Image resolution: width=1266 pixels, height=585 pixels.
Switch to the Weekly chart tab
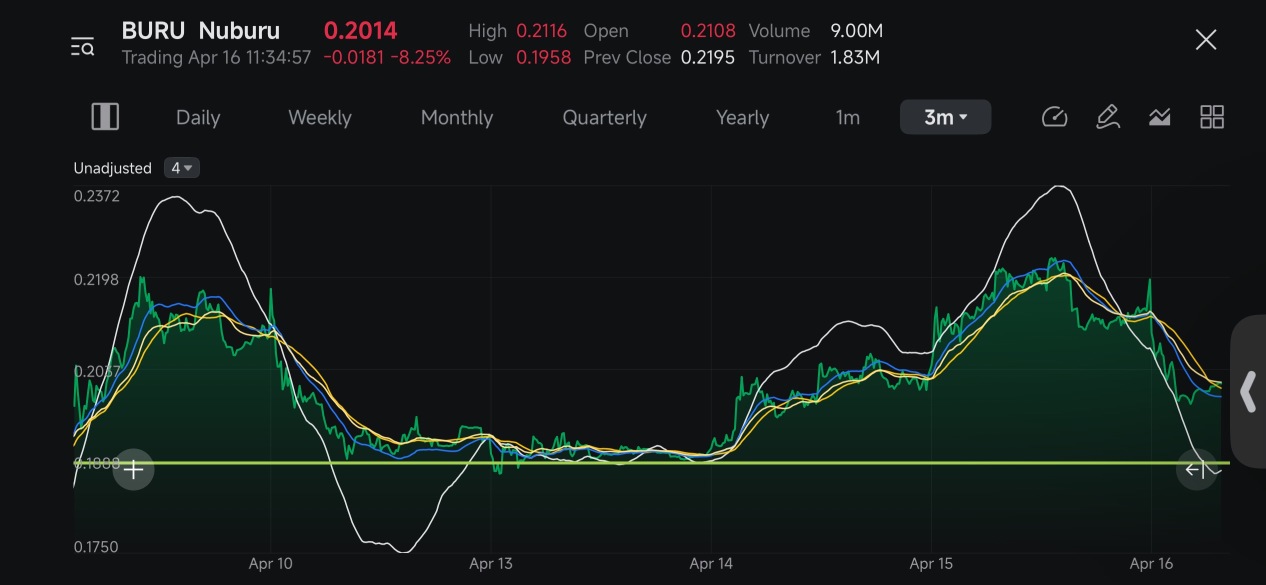click(x=320, y=117)
